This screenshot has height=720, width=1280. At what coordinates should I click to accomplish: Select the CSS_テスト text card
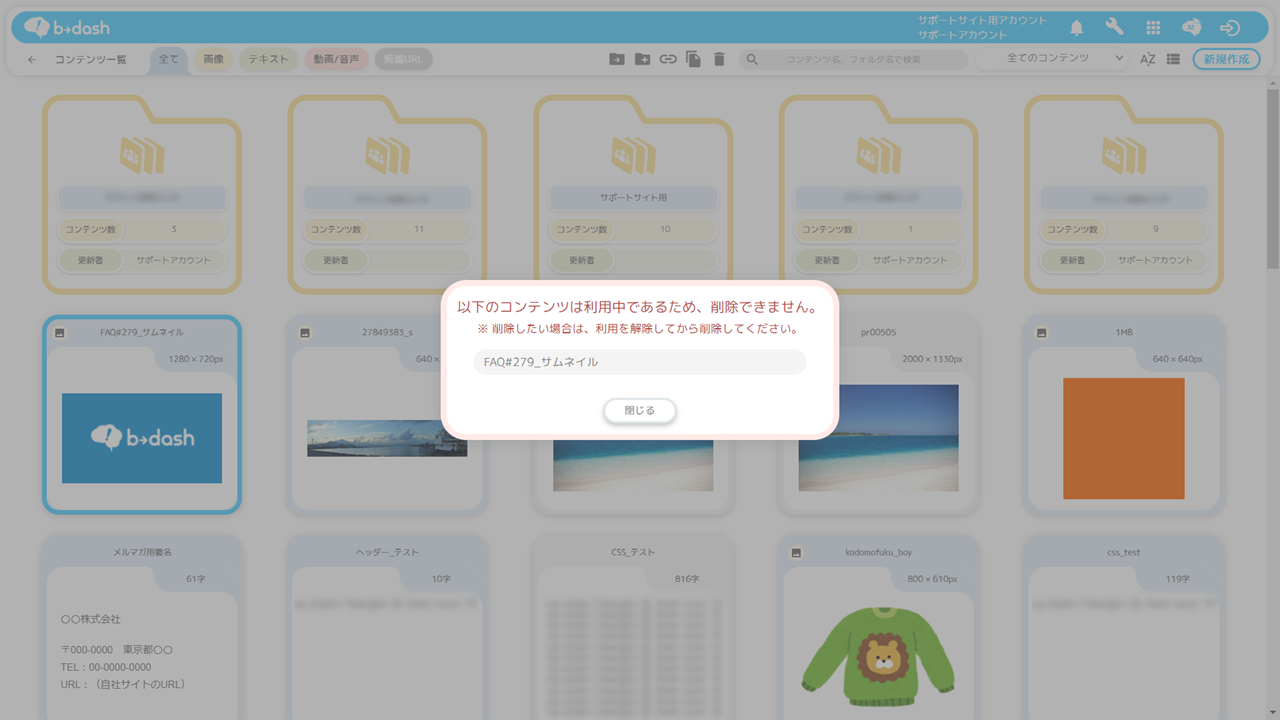point(633,628)
